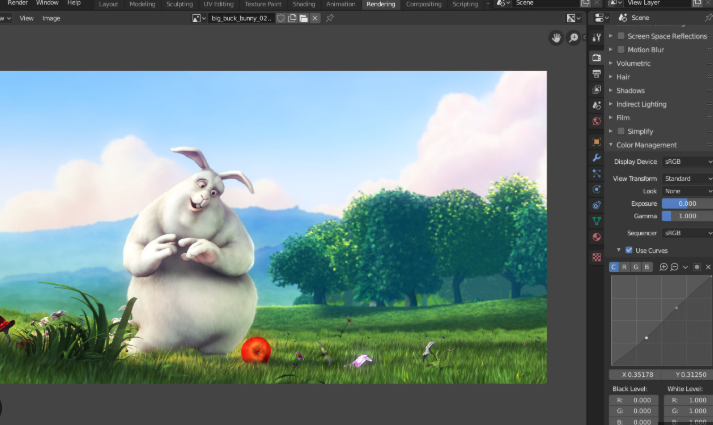This screenshot has width=713, height=425.
Task: Open the Help menu
Action: pos(74,3)
